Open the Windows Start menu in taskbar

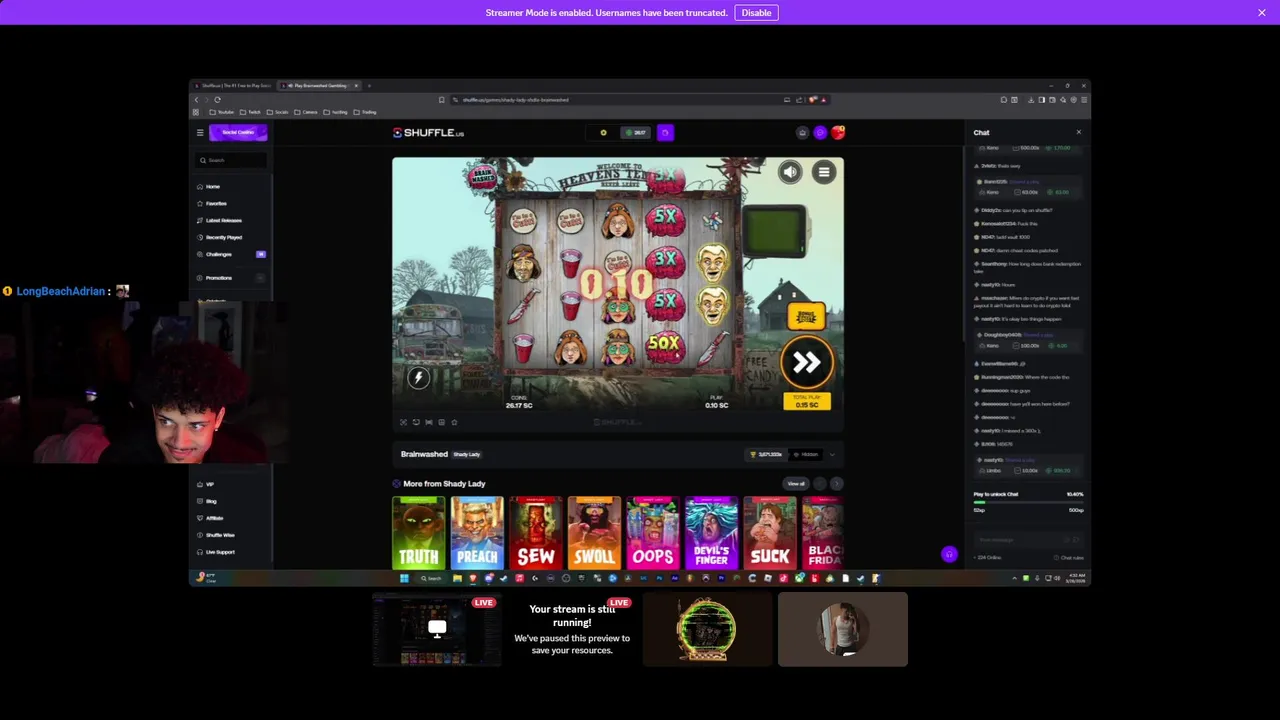coord(404,578)
